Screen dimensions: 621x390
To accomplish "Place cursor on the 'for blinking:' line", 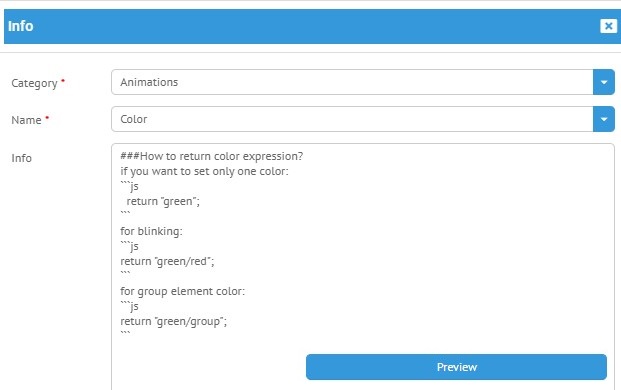I will click(x=151, y=231).
